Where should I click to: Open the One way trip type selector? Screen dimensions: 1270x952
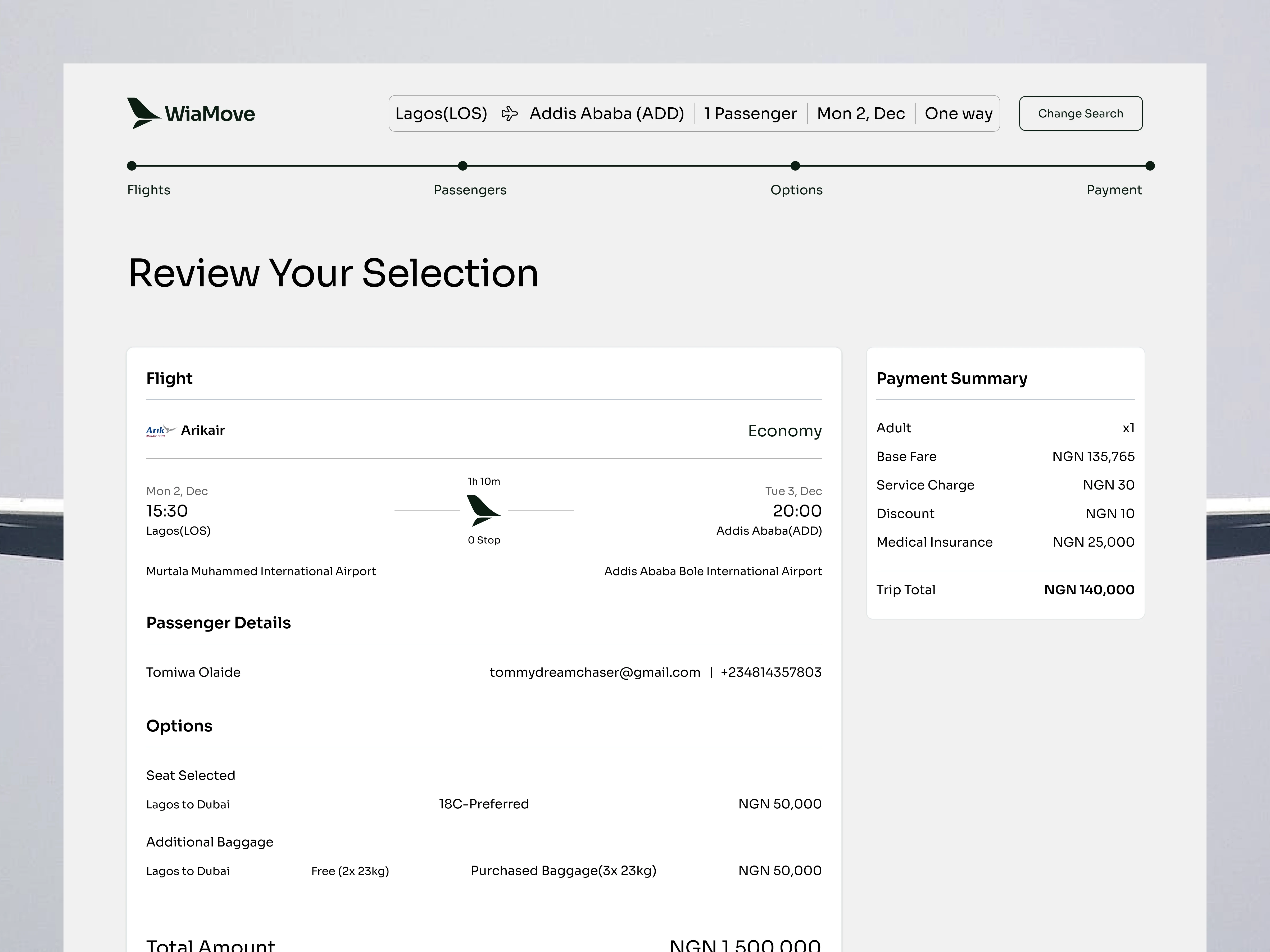(958, 114)
